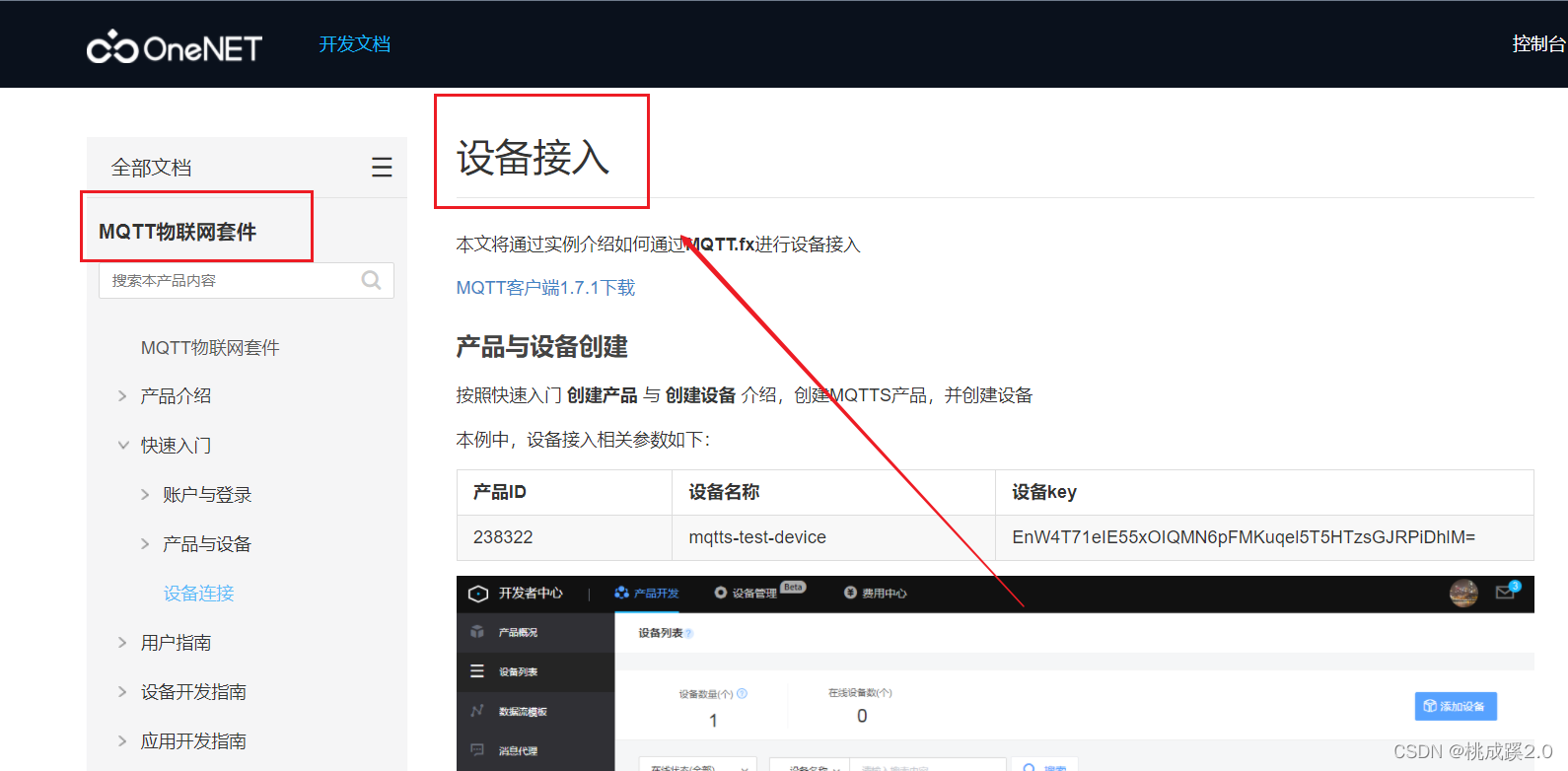Toggle the 全部文档 hamburger menu icon

(382, 168)
